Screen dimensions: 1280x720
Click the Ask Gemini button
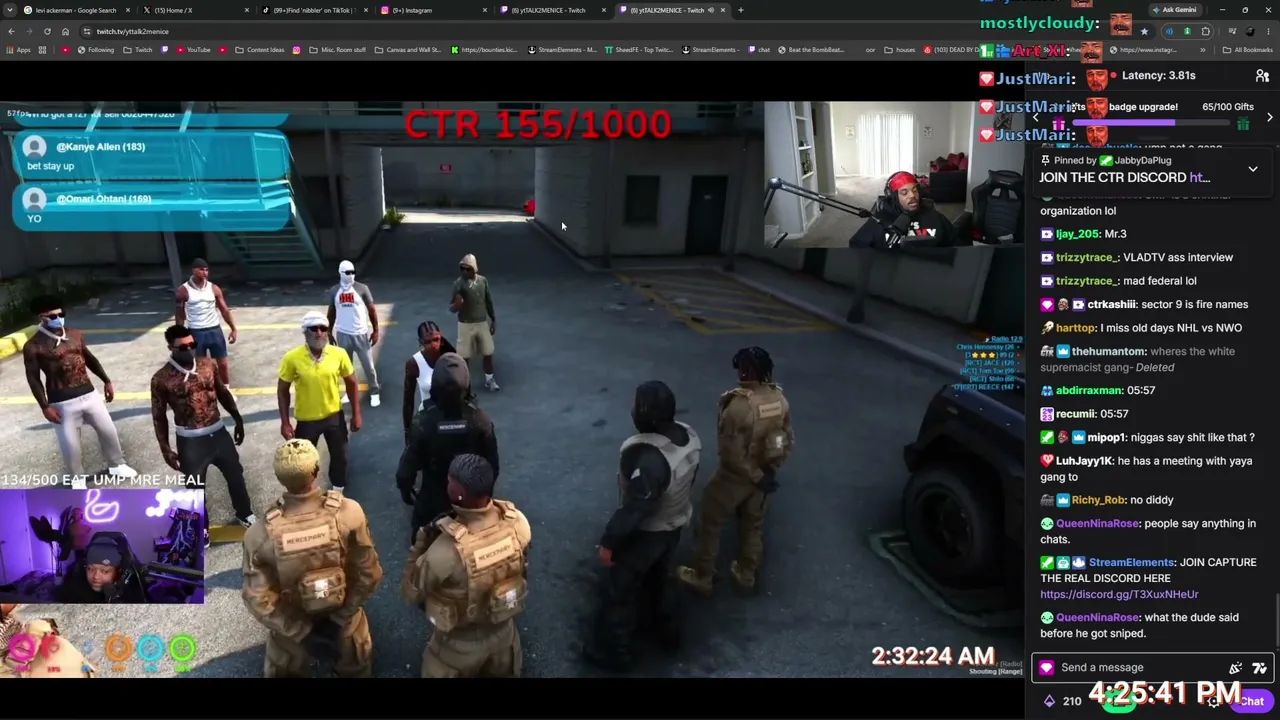click(x=1174, y=10)
